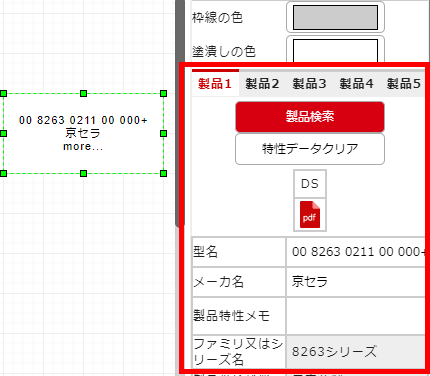The height and width of the screenshot is (376, 430).
Task: Select the 型名 label cell
Action: click(239, 252)
